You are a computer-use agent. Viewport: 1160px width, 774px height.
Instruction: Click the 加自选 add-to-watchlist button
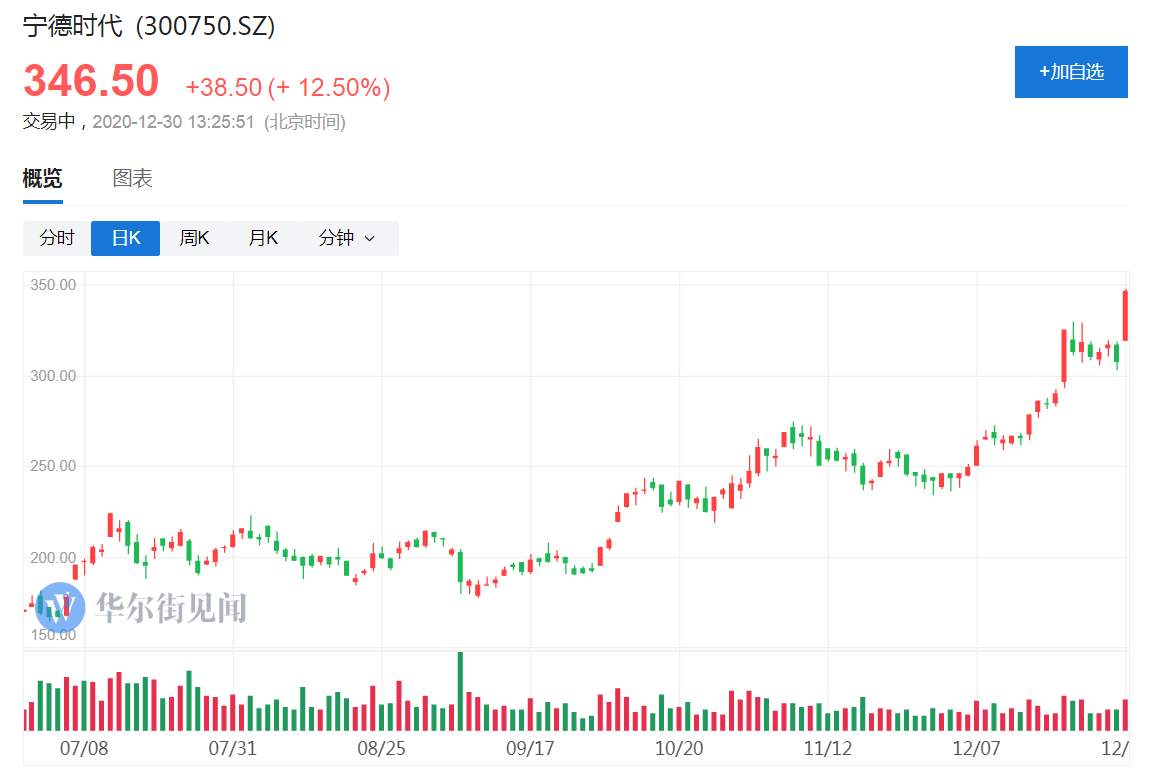(1070, 72)
